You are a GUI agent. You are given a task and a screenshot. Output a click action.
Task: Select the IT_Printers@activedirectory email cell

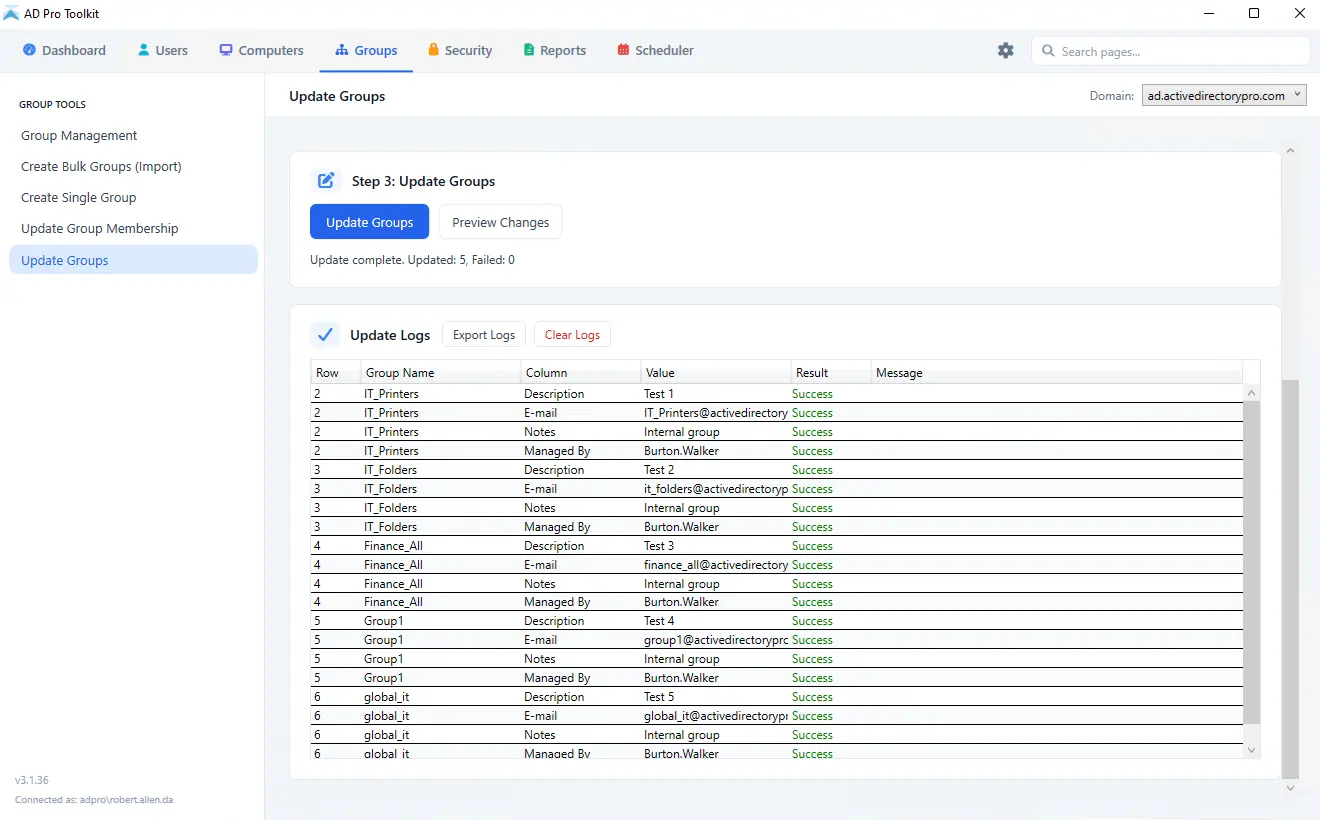(x=715, y=413)
